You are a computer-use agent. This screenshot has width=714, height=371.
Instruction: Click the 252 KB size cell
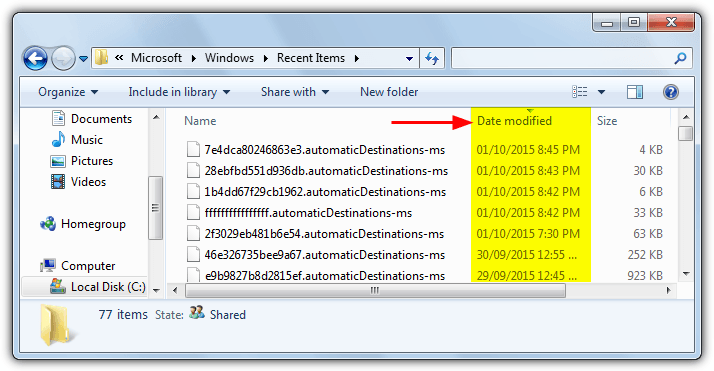click(645, 254)
